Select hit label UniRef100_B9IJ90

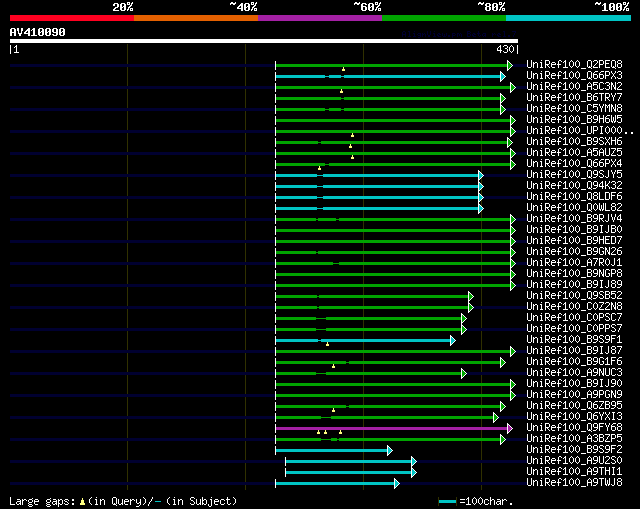tap(574, 384)
